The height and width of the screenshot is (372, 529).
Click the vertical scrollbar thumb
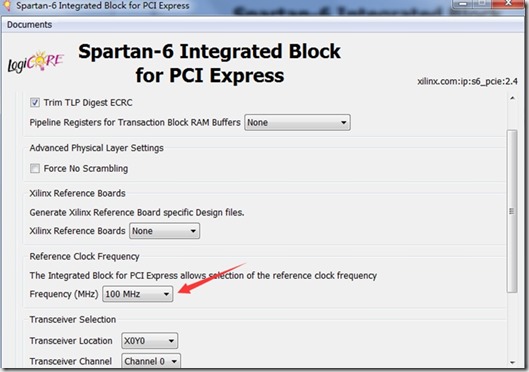(512, 211)
